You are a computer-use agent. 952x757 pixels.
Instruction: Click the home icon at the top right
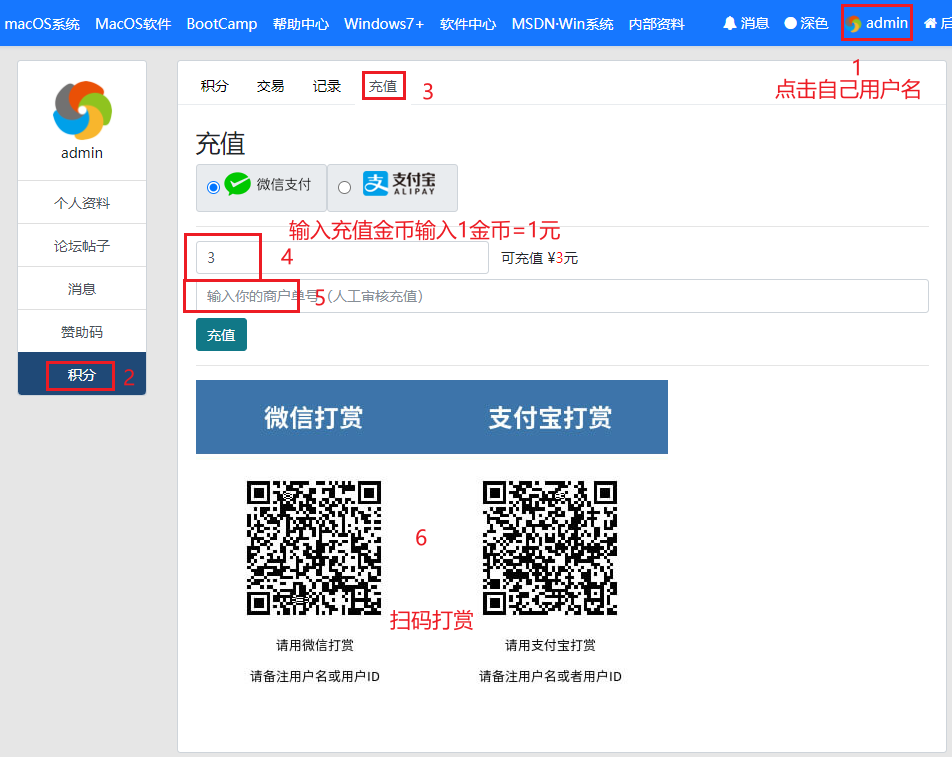click(x=930, y=23)
